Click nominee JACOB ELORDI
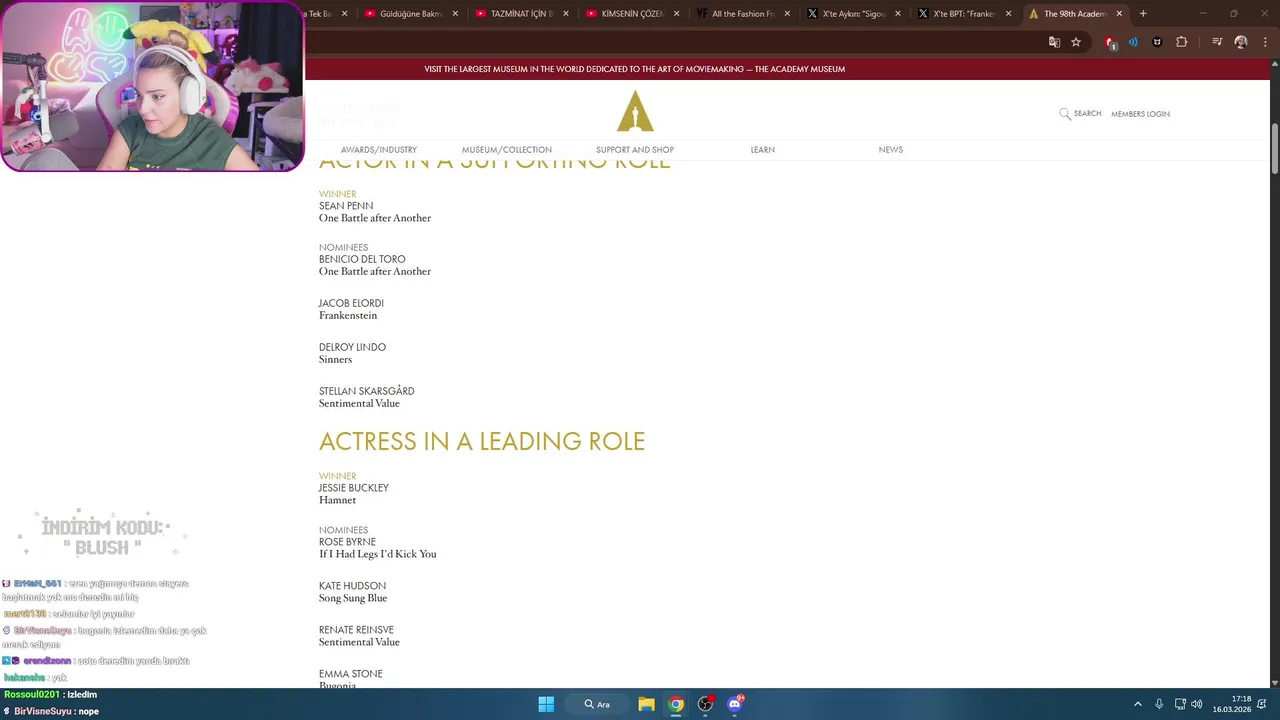This screenshot has height=720, width=1280. [351, 303]
